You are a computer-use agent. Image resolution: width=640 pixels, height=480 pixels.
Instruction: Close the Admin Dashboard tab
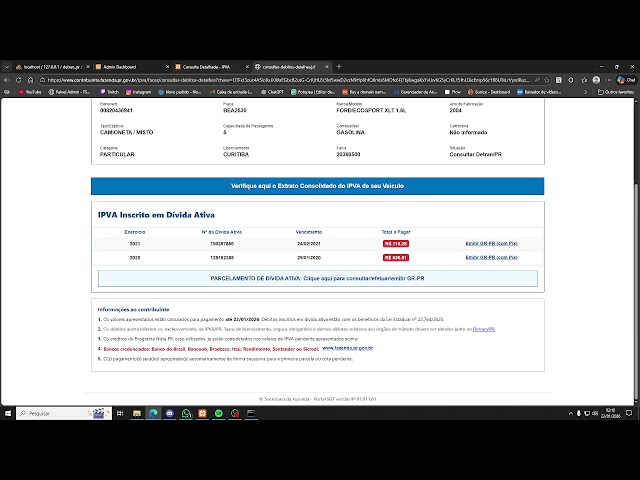pos(167,67)
